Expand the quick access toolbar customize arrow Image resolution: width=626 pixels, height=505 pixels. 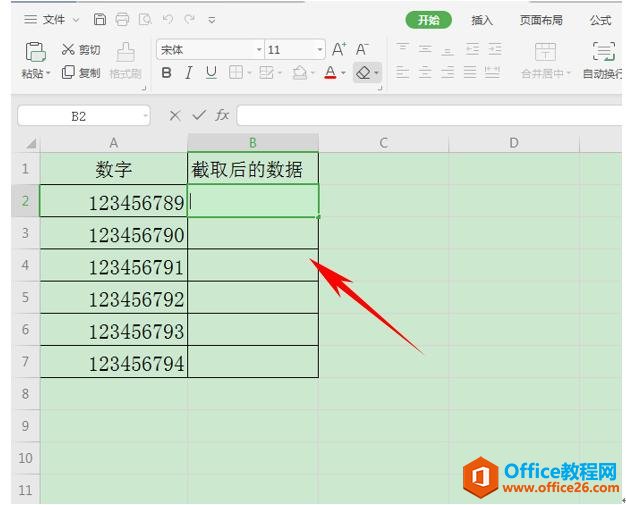pos(212,20)
